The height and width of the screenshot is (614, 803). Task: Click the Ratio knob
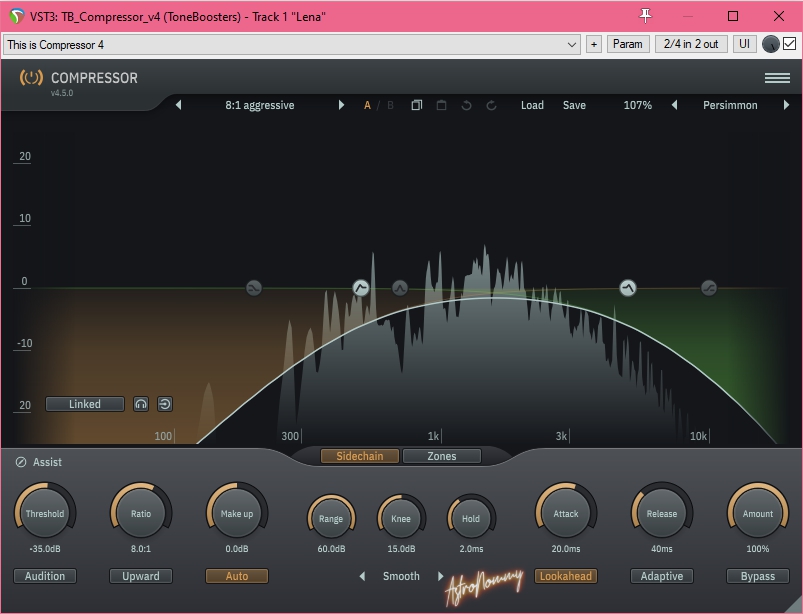(x=141, y=513)
